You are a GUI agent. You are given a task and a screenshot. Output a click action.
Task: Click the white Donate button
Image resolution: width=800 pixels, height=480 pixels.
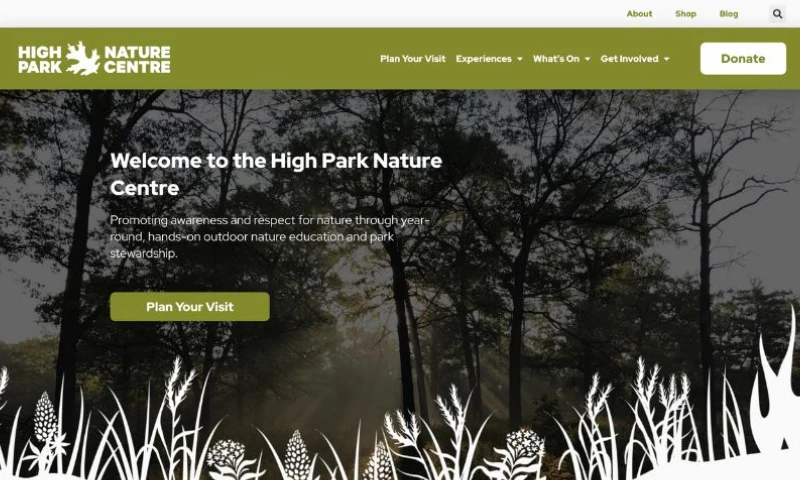tap(743, 59)
